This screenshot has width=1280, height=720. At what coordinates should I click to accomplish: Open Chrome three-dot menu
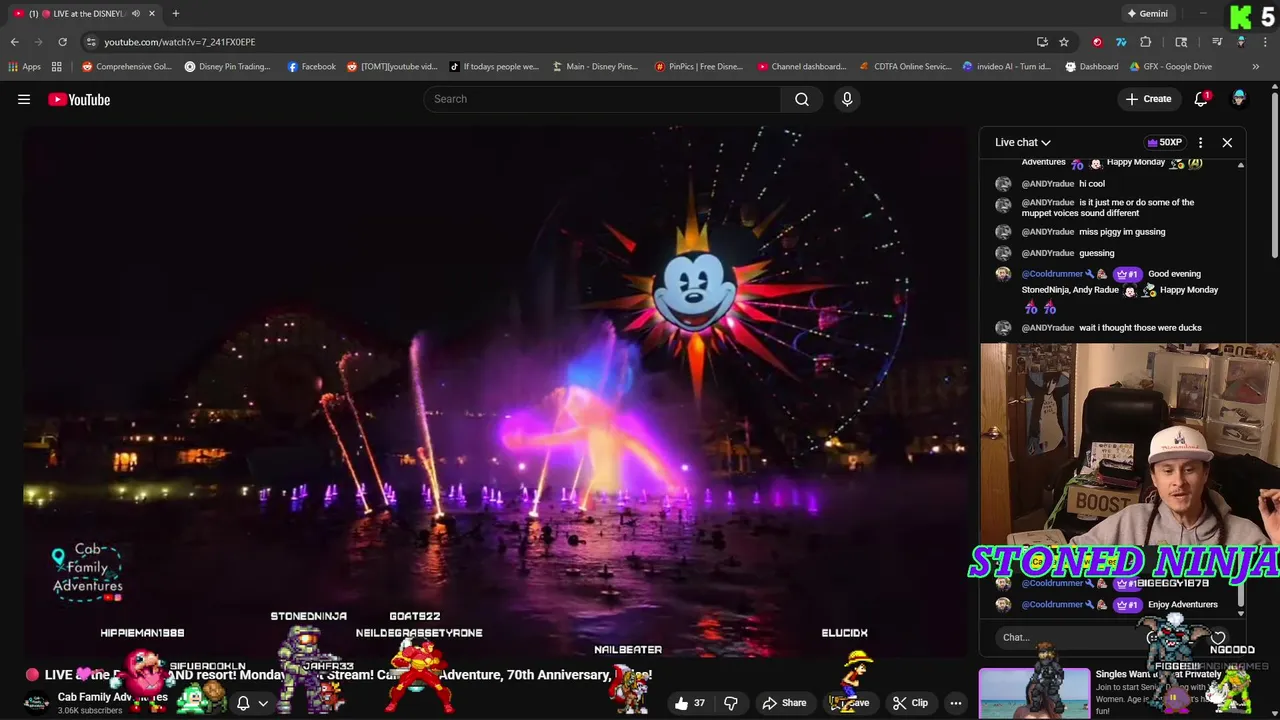[x=1264, y=42]
